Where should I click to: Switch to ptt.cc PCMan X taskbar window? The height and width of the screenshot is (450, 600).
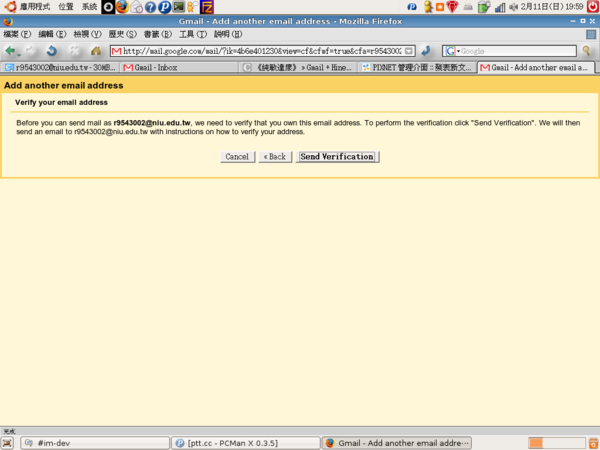[x=245, y=443]
